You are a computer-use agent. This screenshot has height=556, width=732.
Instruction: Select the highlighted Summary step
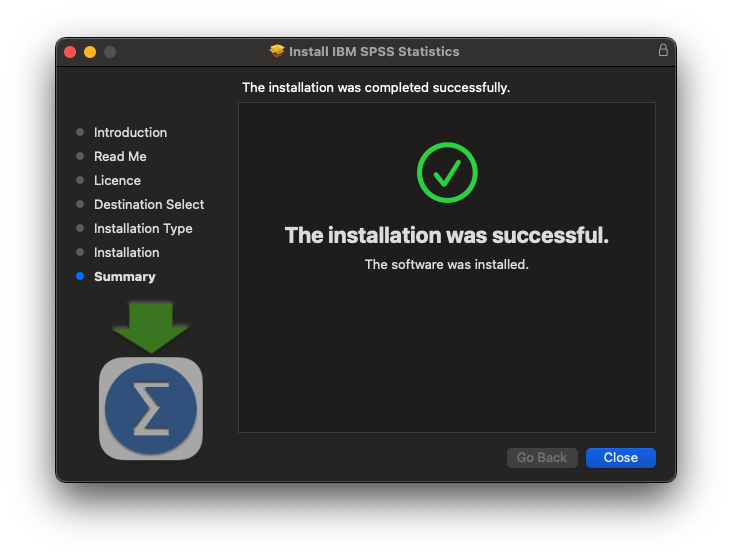point(125,276)
